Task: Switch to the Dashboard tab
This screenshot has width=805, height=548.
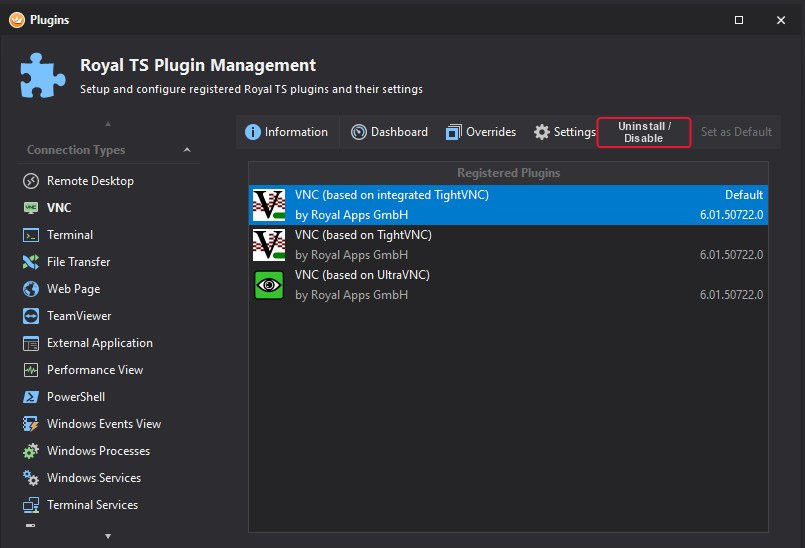Action: click(x=389, y=132)
